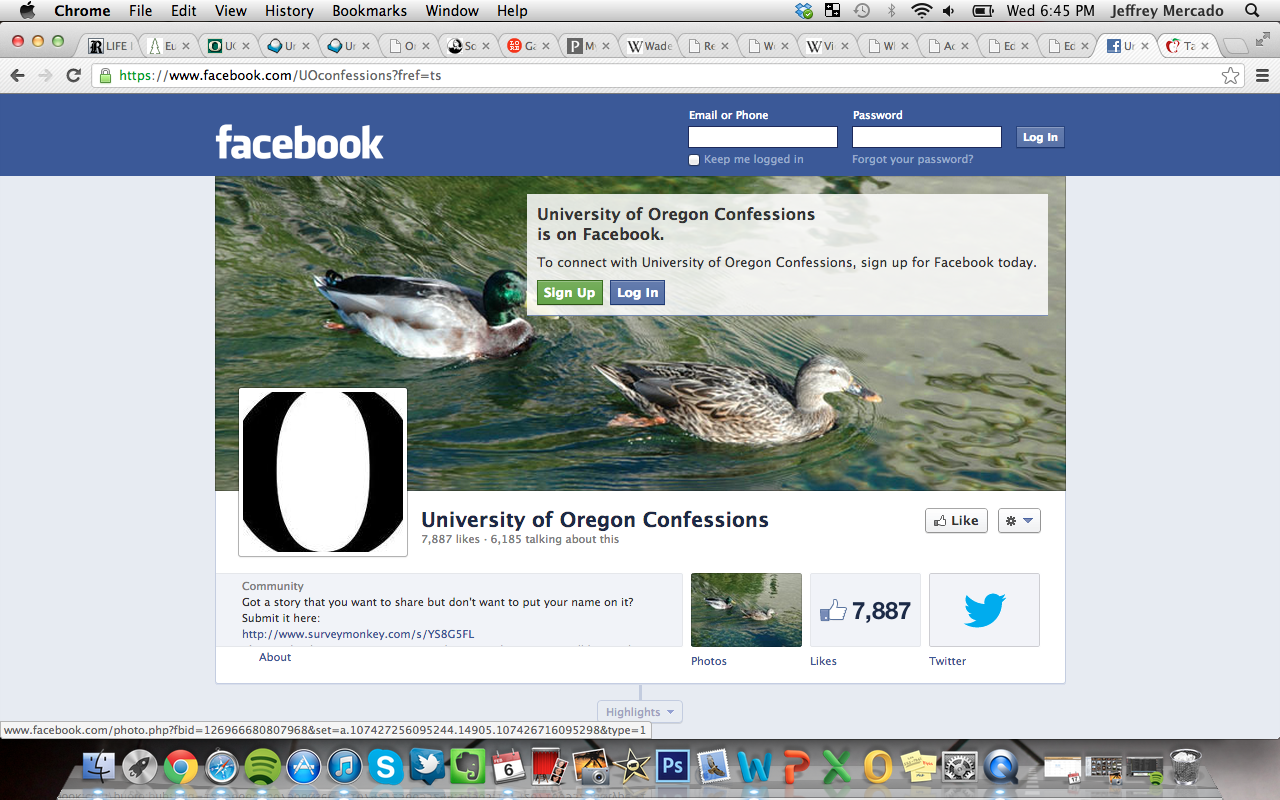
Task: Open the surveymonkey.com submission link
Action: [358, 634]
